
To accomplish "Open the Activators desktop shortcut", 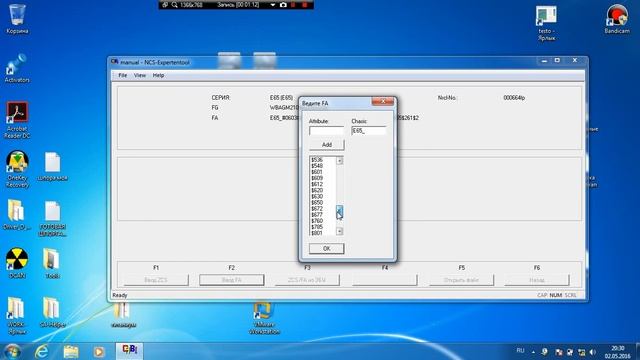I will click(x=17, y=68).
